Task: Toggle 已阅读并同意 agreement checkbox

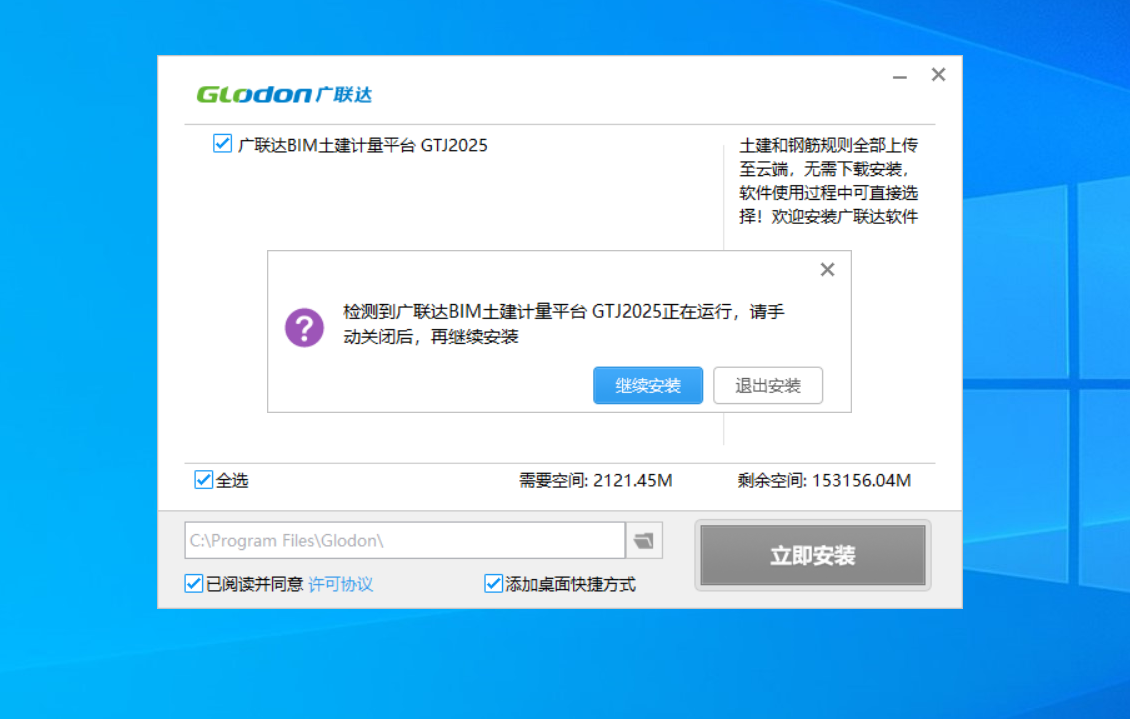Action: [x=193, y=584]
